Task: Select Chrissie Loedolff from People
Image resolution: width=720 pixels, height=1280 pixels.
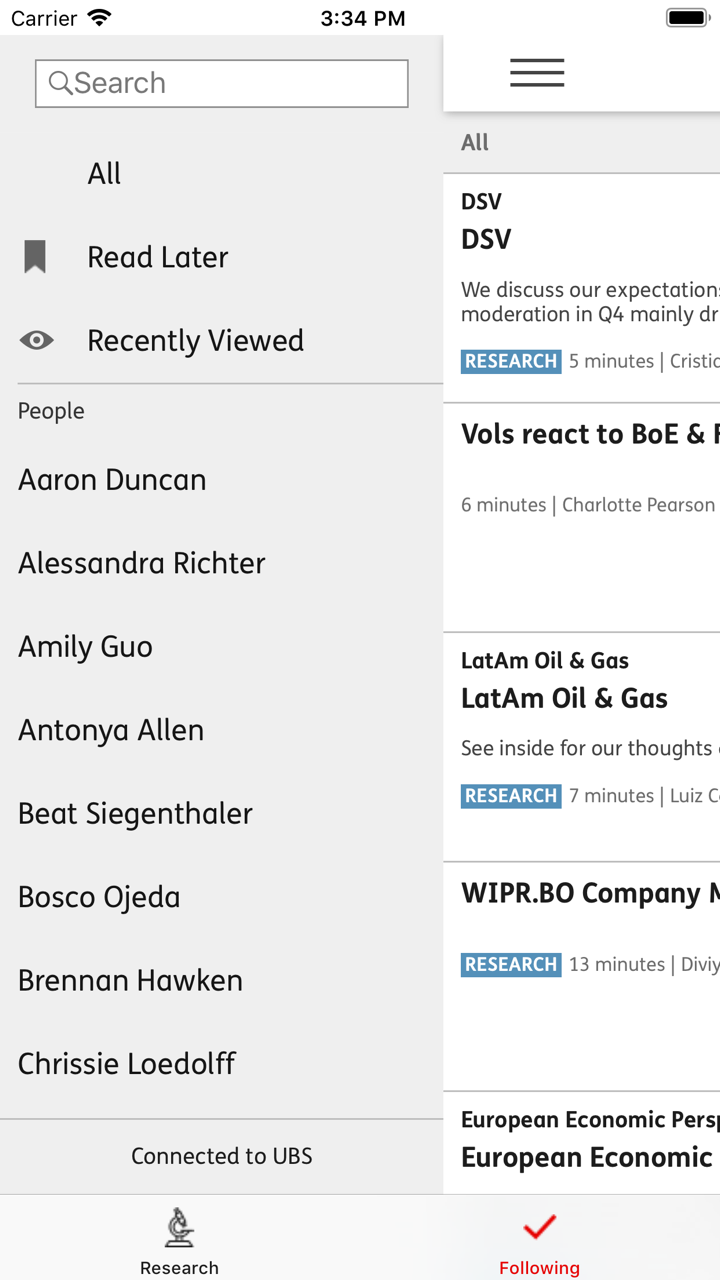Action: click(x=126, y=1063)
